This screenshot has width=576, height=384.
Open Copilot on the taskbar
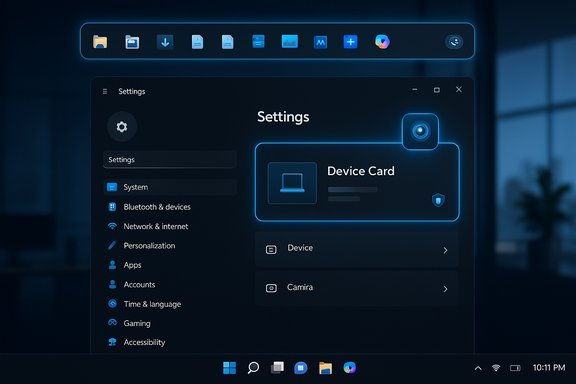[349, 367]
